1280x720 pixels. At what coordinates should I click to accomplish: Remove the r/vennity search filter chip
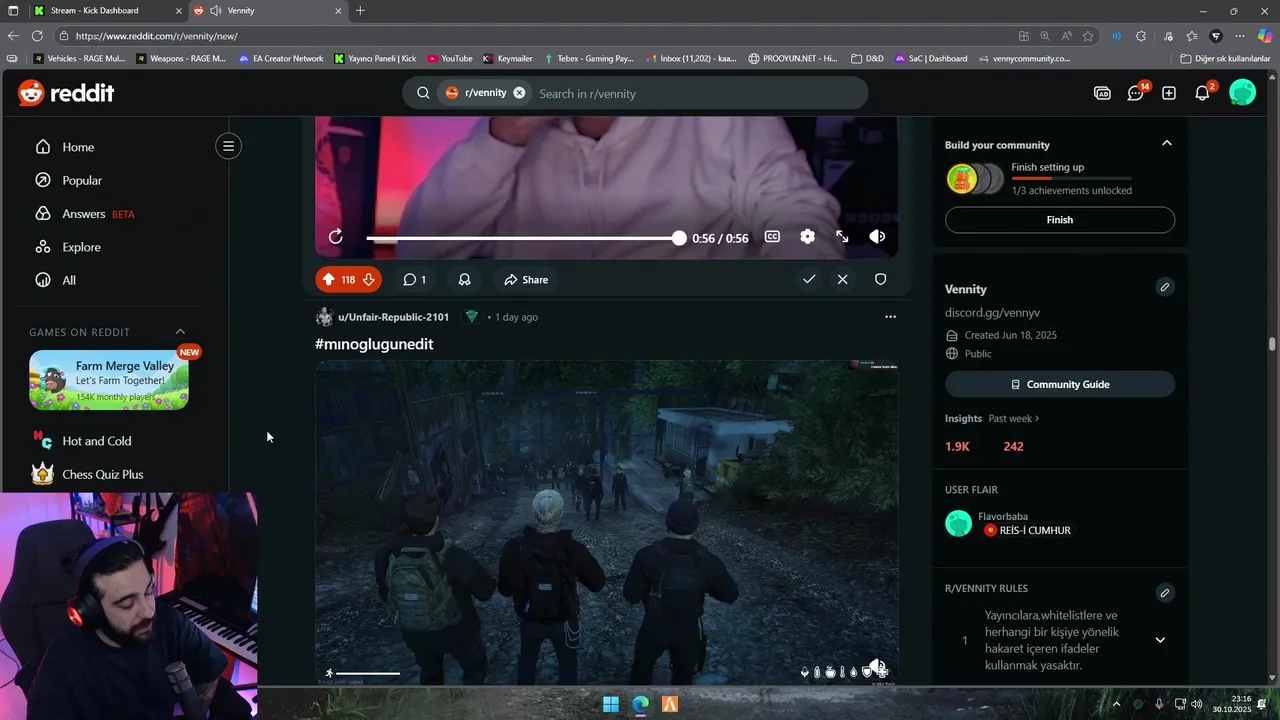coord(519,93)
